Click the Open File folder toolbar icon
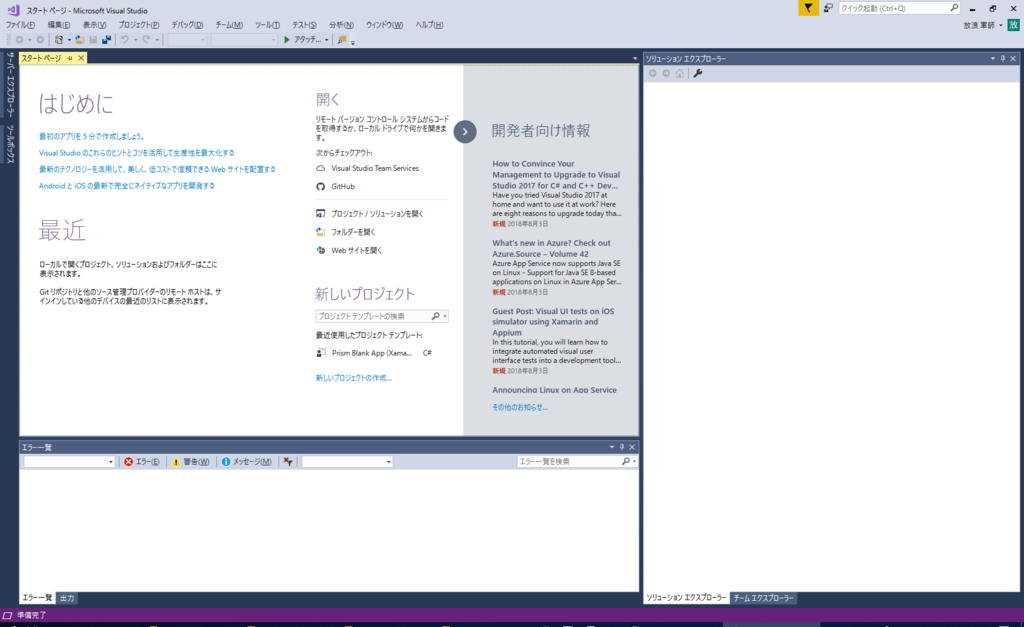1024x627 pixels. point(80,40)
